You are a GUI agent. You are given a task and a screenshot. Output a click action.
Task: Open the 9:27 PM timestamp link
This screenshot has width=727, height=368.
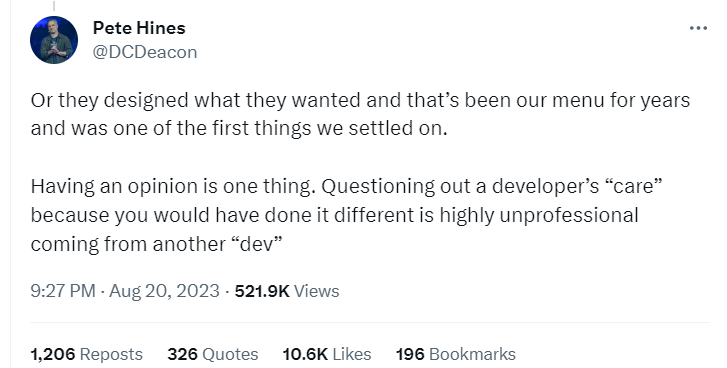tap(63, 291)
